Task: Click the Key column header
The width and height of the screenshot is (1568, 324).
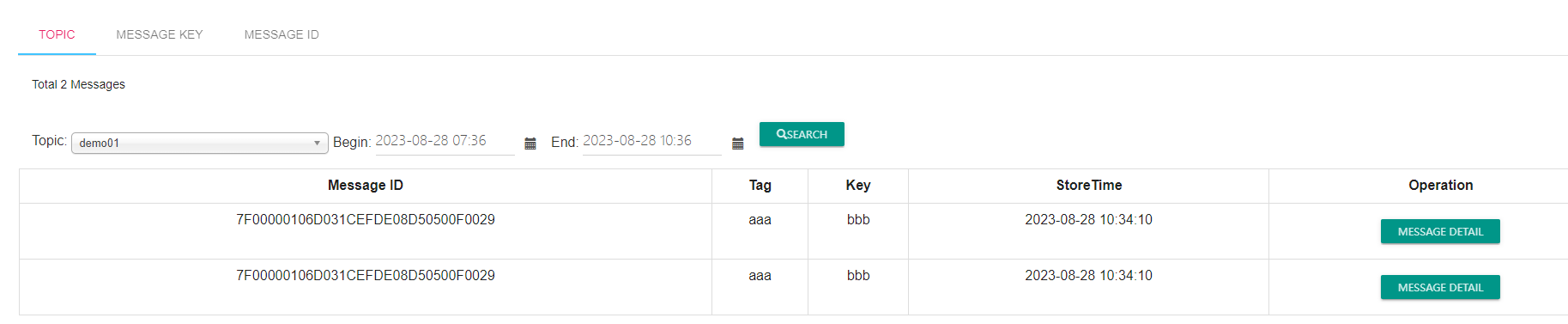Action: tap(858, 186)
